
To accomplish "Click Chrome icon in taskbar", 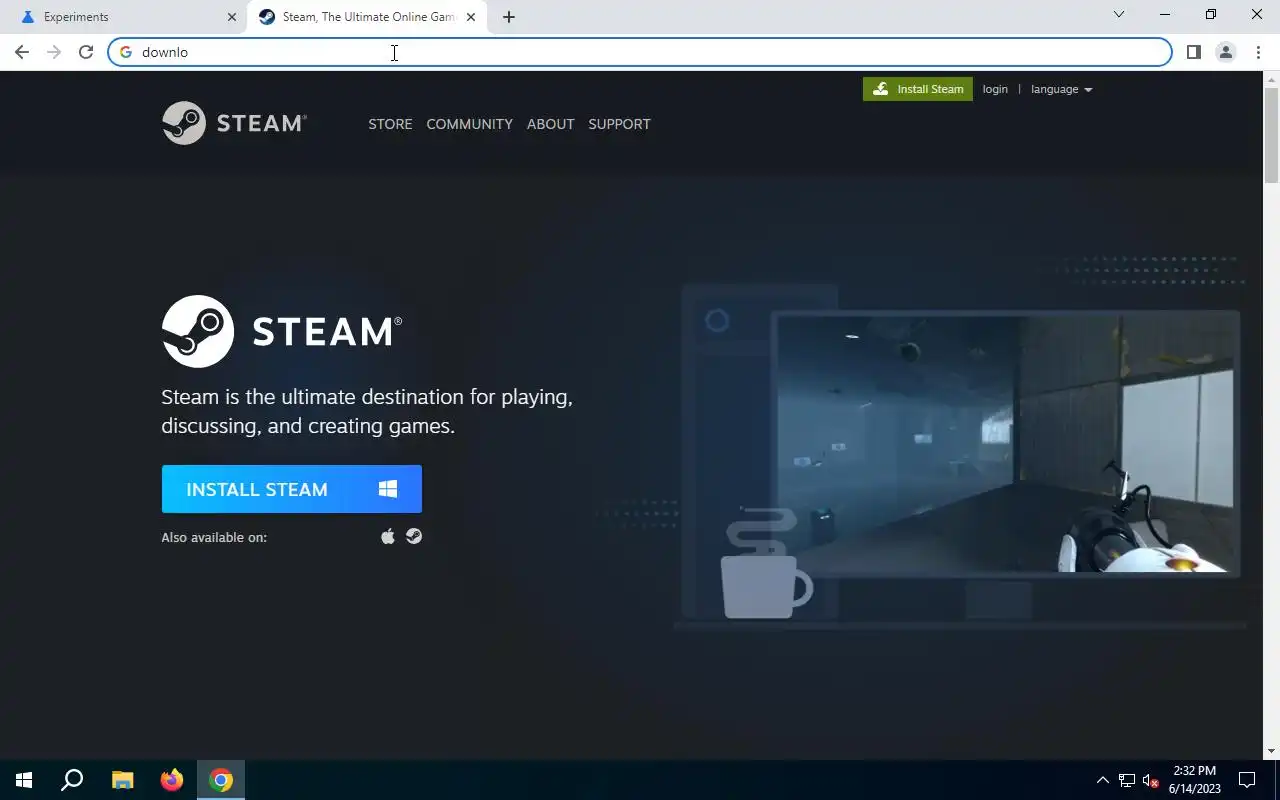I will (x=221, y=780).
